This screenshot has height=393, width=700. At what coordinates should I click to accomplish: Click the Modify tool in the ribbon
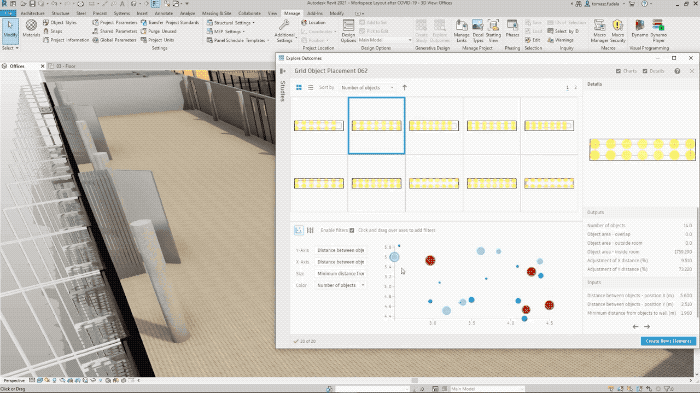tap(10, 30)
